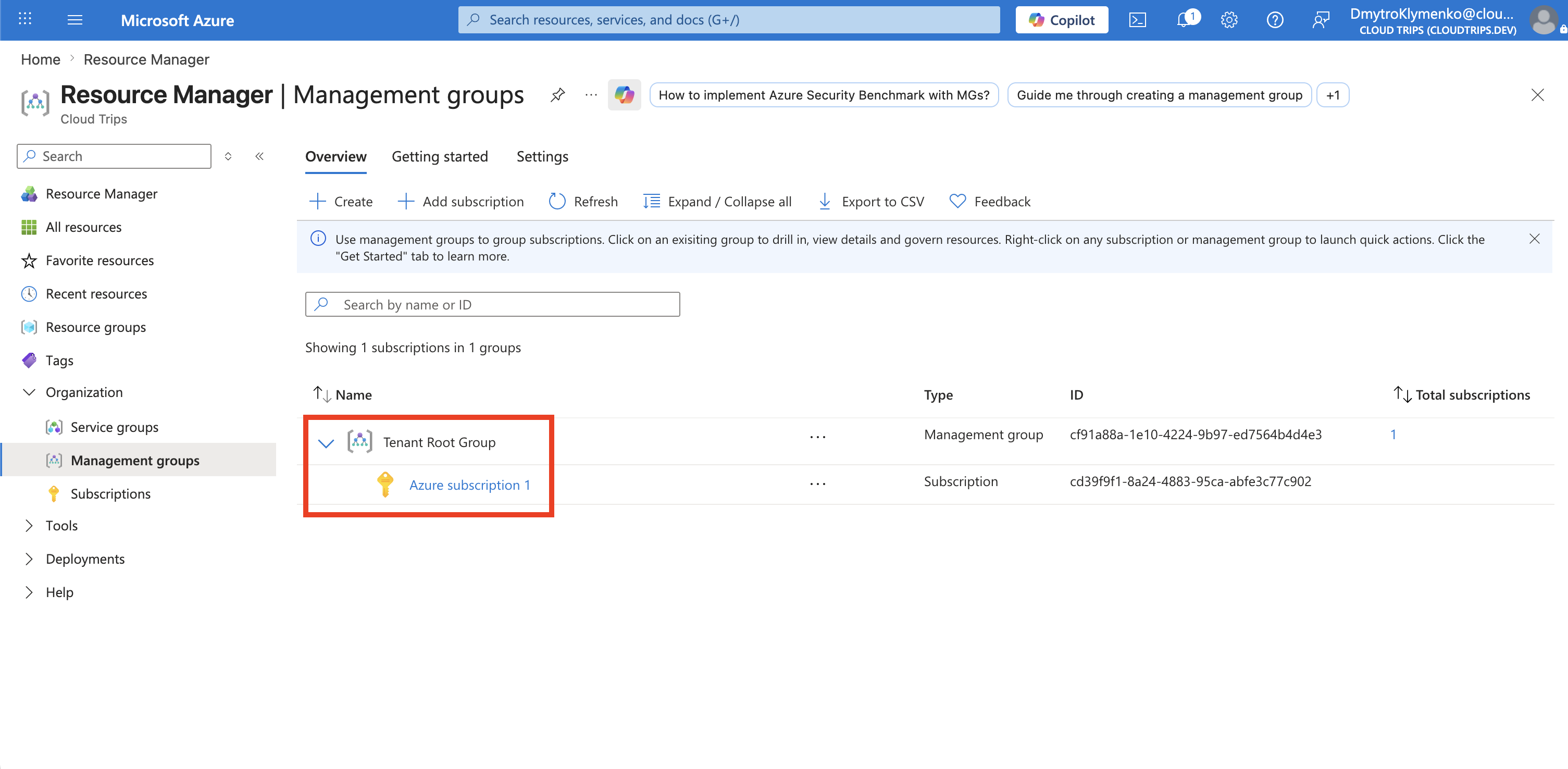Click the sidebar expand/collapse diamond icon
Image resolution: width=1568 pixels, height=769 pixels.
228,156
